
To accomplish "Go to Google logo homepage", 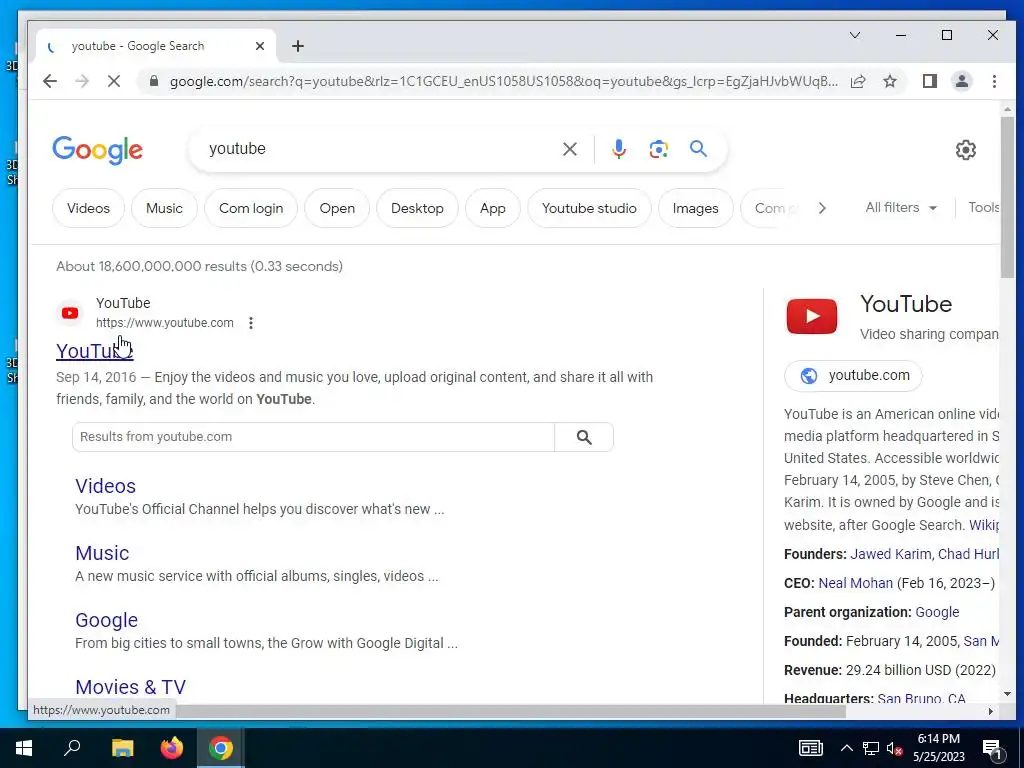I will pyautogui.click(x=97, y=151).
